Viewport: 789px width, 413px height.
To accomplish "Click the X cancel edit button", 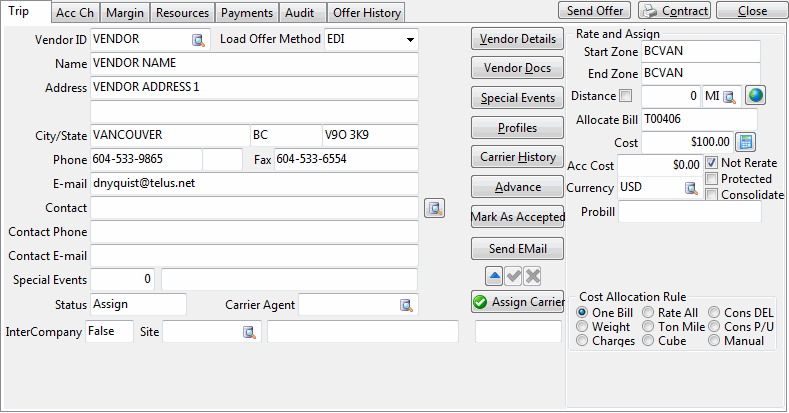I will 532,276.
